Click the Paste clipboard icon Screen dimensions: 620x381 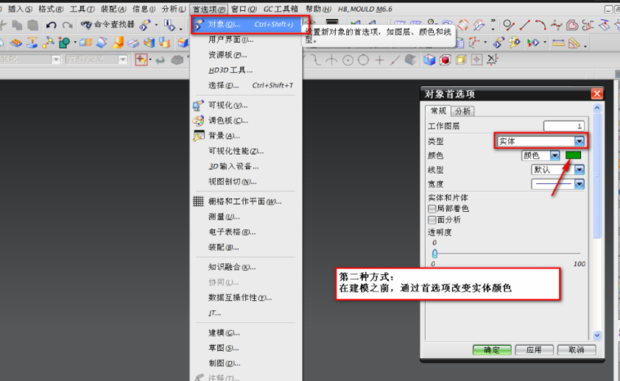pyautogui.click(x=33, y=25)
